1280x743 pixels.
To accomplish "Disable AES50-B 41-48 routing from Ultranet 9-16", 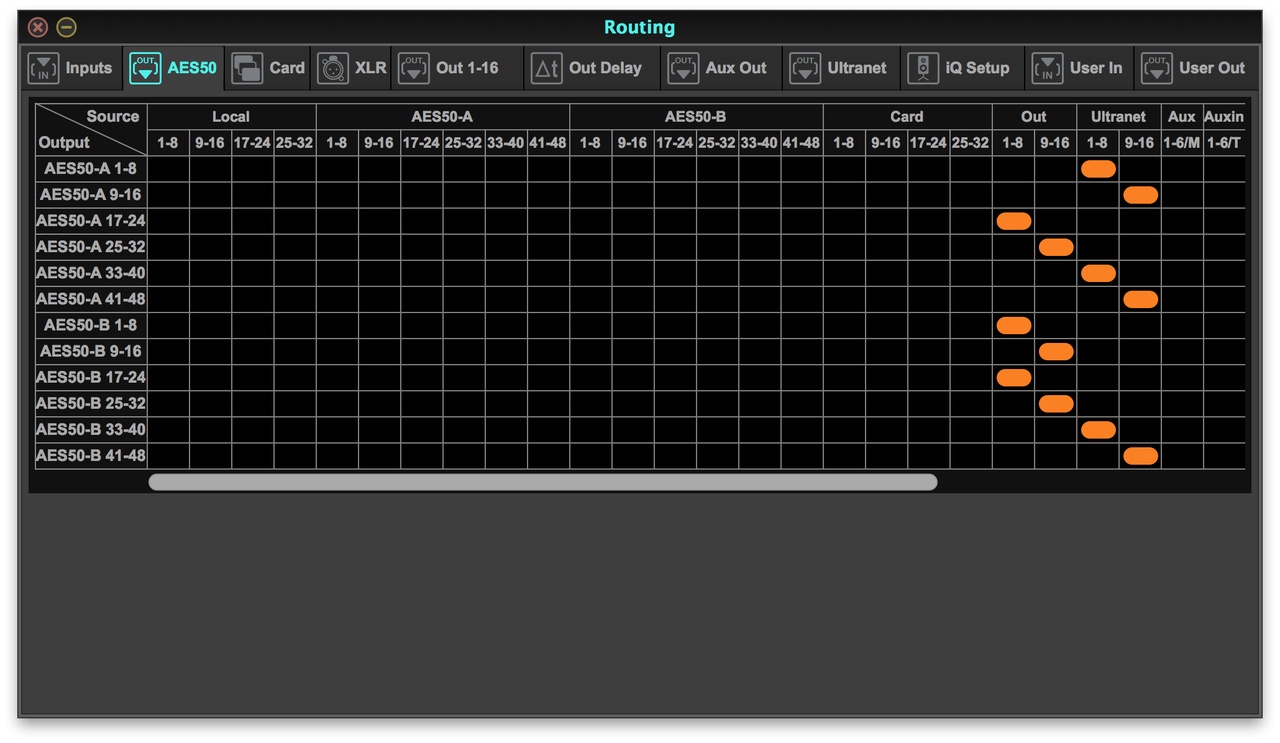I will [1140, 455].
